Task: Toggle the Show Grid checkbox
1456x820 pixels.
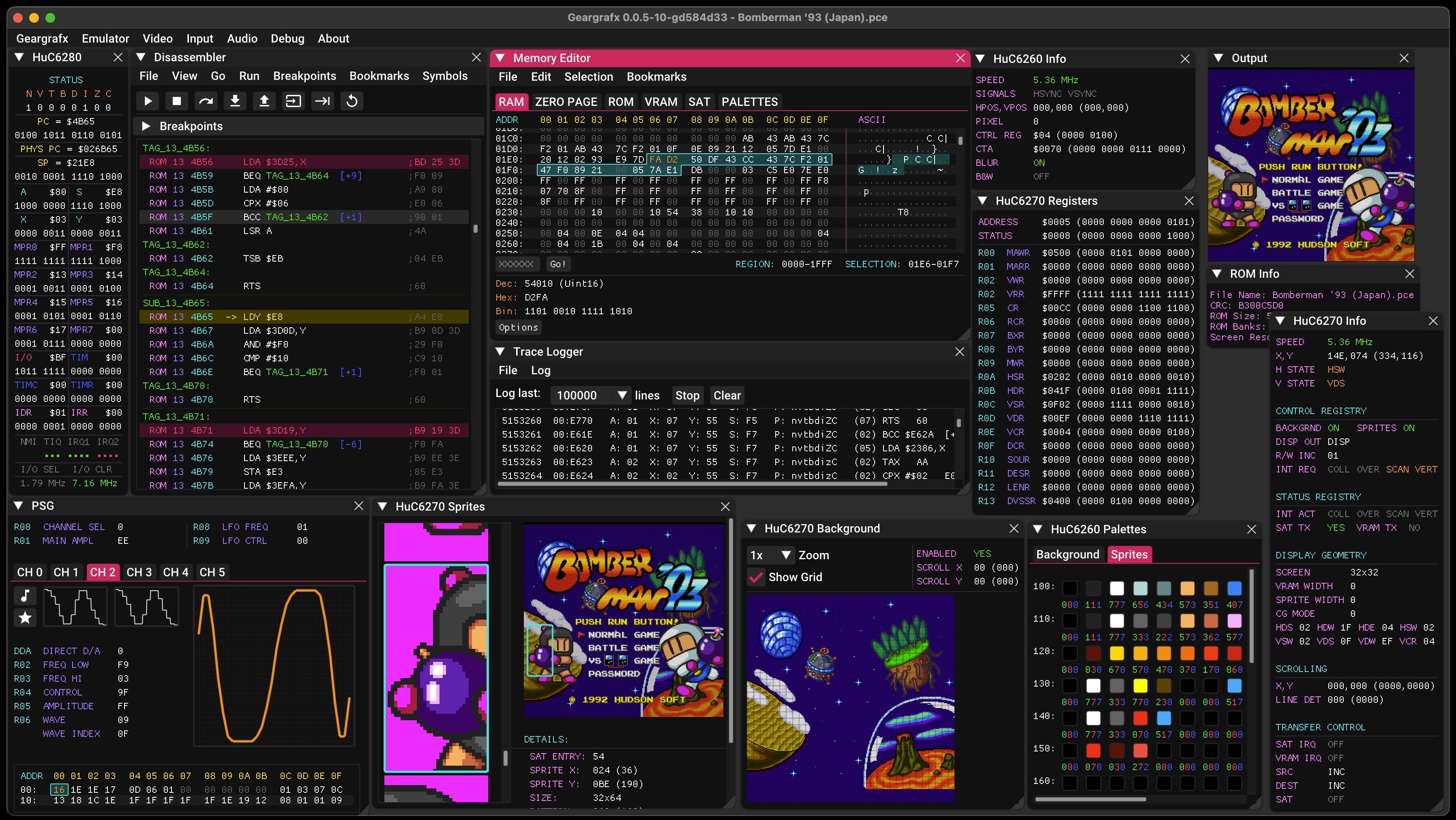Action: (756, 577)
